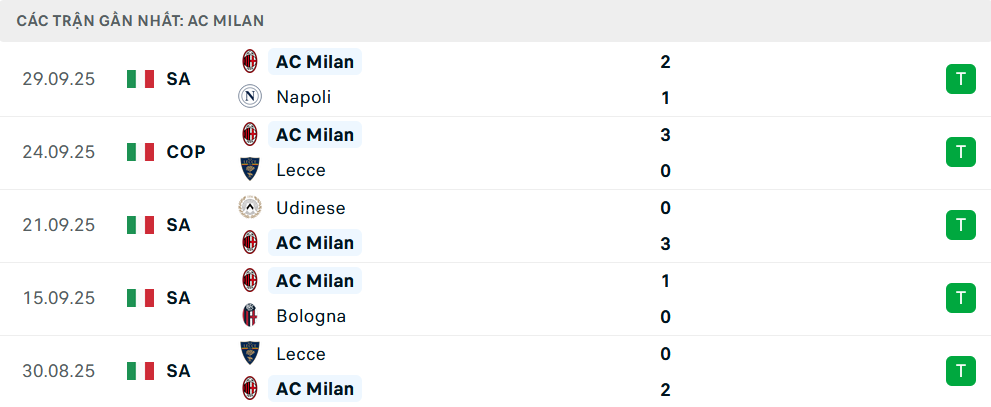This screenshot has width=991, height=407.
Task: Click green T badge for 24.09.25 match
Action: [960, 152]
